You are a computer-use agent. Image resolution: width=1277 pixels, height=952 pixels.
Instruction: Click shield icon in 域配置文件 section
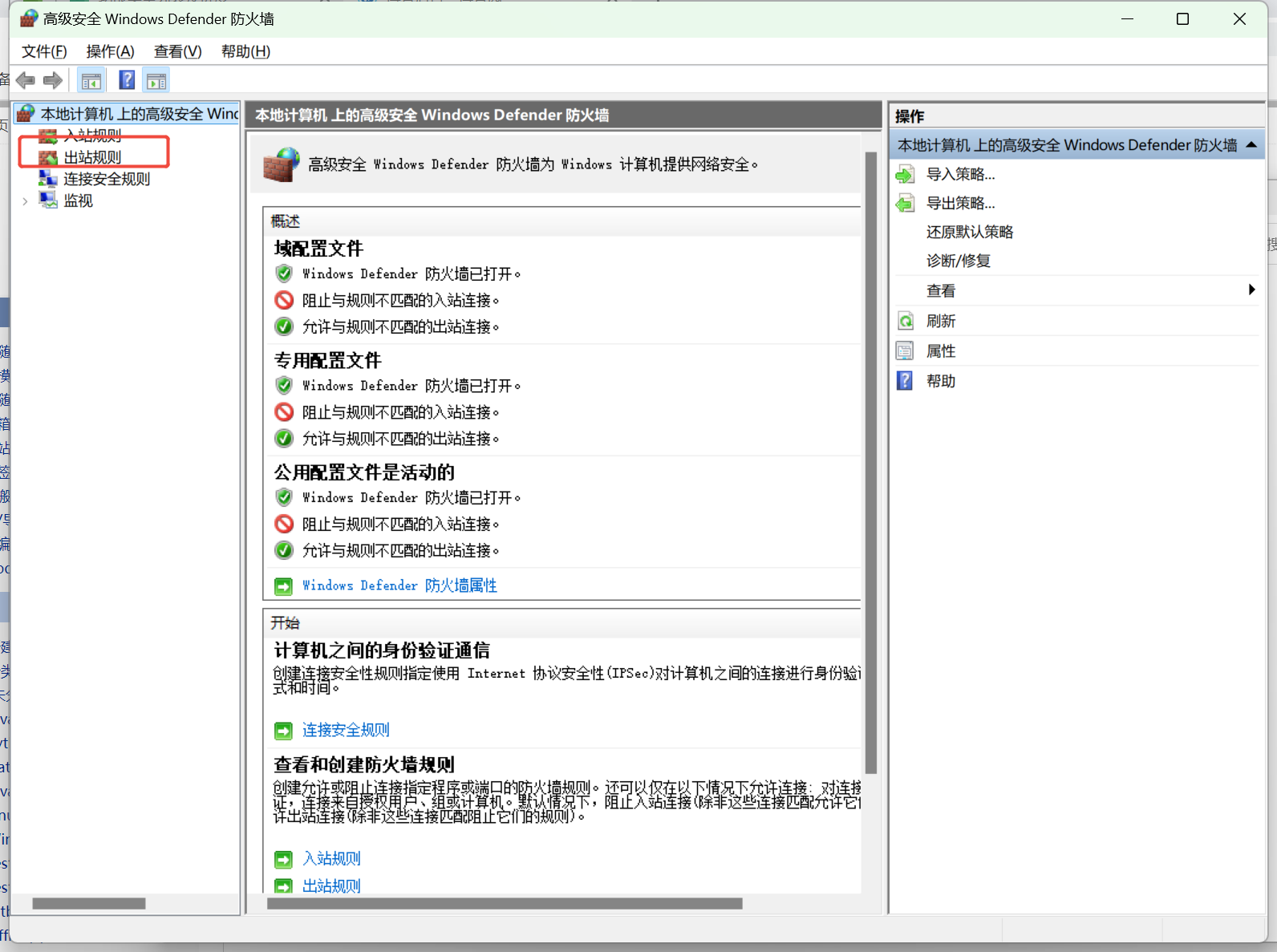pos(284,273)
